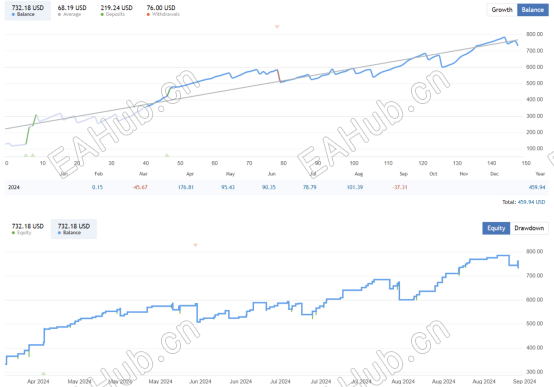Open the Drawdown chart tab
This screenshot has height=387, width=554.
(x=529, y=228)
